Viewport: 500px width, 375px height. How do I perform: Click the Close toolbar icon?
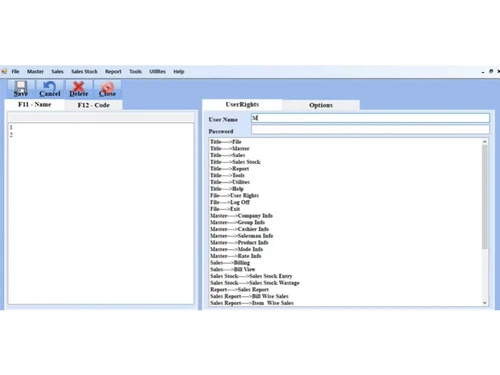107,87
